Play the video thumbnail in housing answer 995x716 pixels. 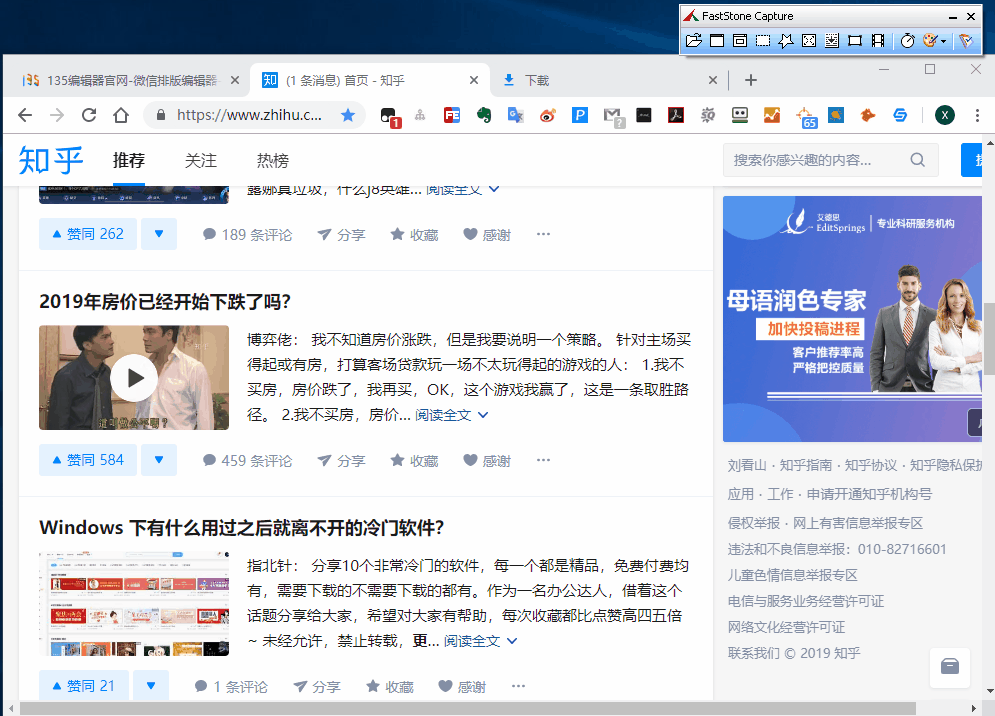(134, 378)
